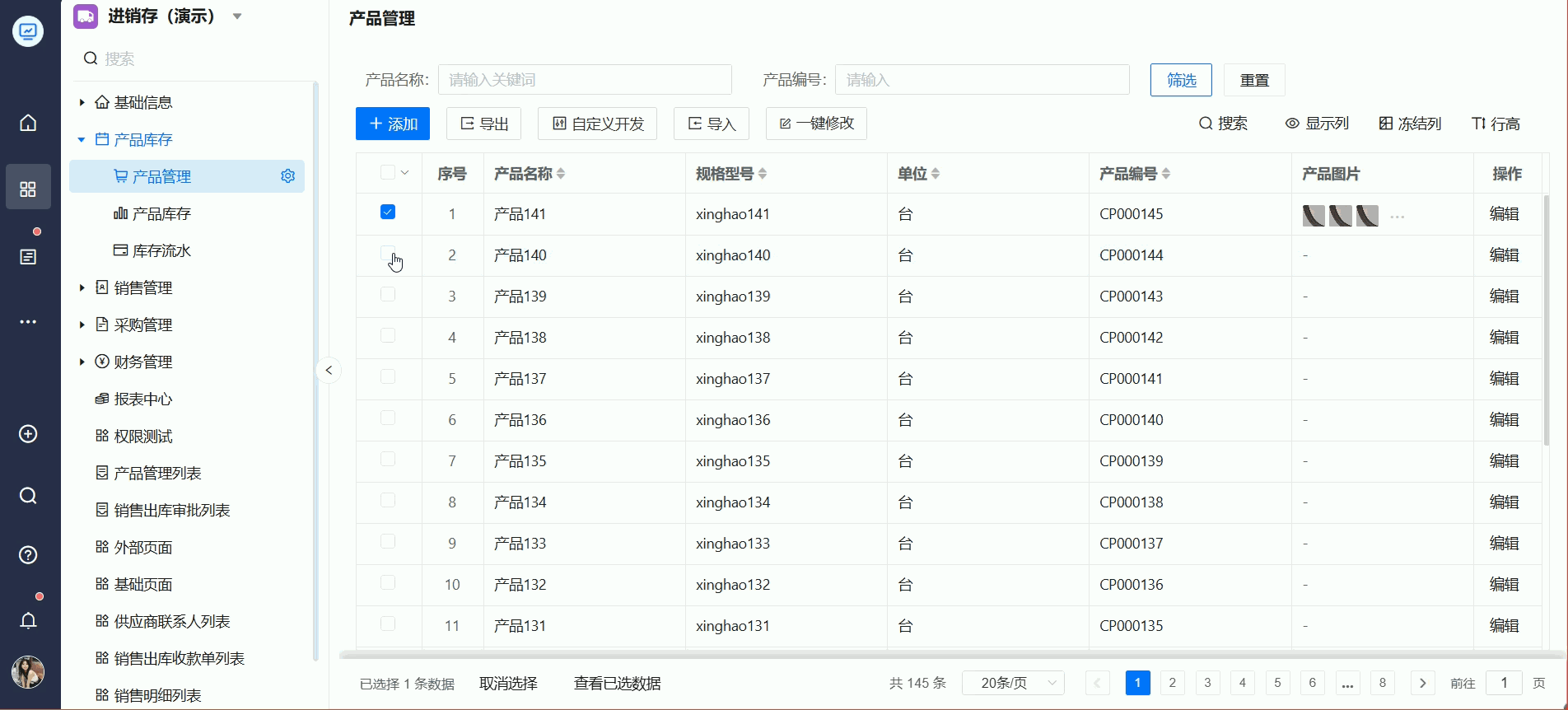Open the help question mark icon

click(x=28, y=555)
